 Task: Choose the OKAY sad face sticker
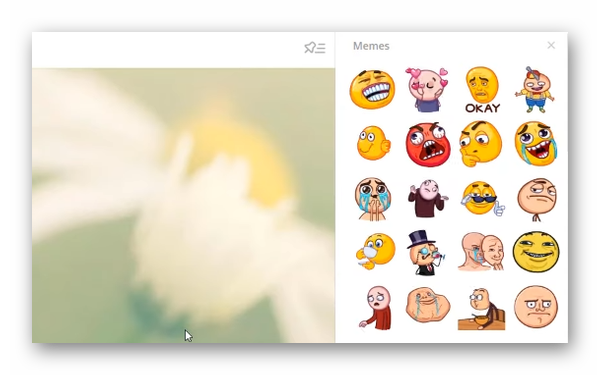tap(482, 90)
